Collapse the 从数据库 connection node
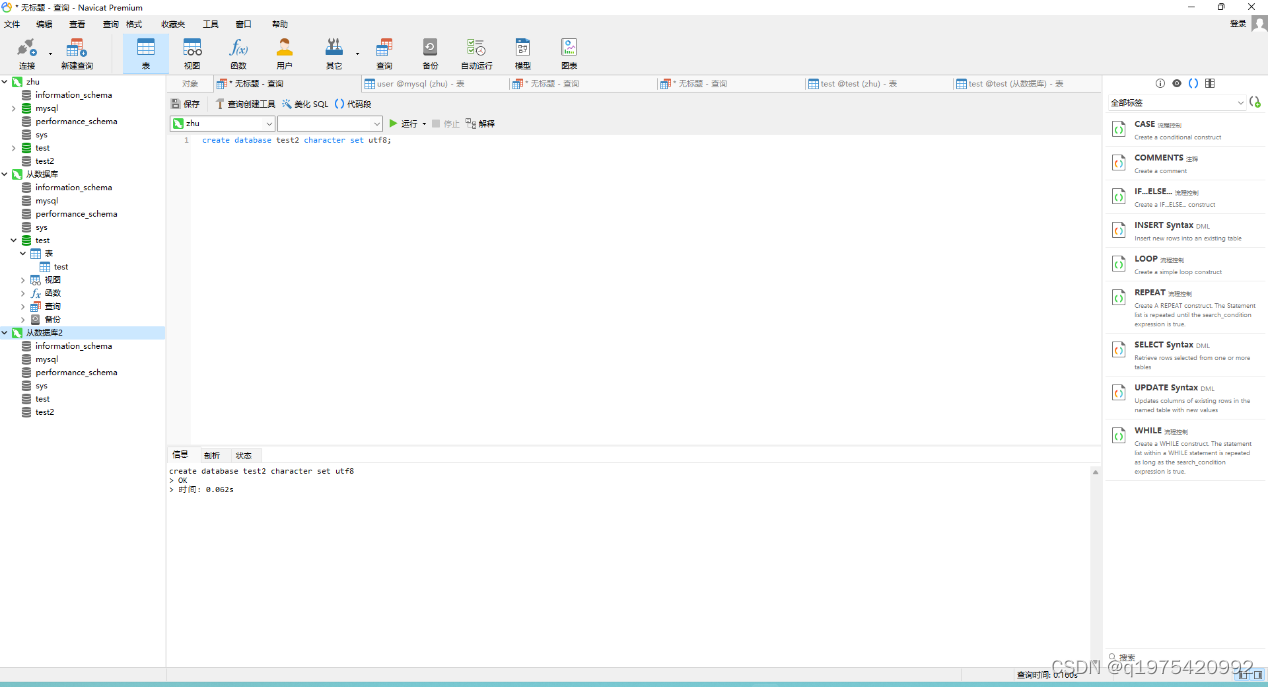The height and width of the screenshot is (687, 1268). (x=5, y=174)
